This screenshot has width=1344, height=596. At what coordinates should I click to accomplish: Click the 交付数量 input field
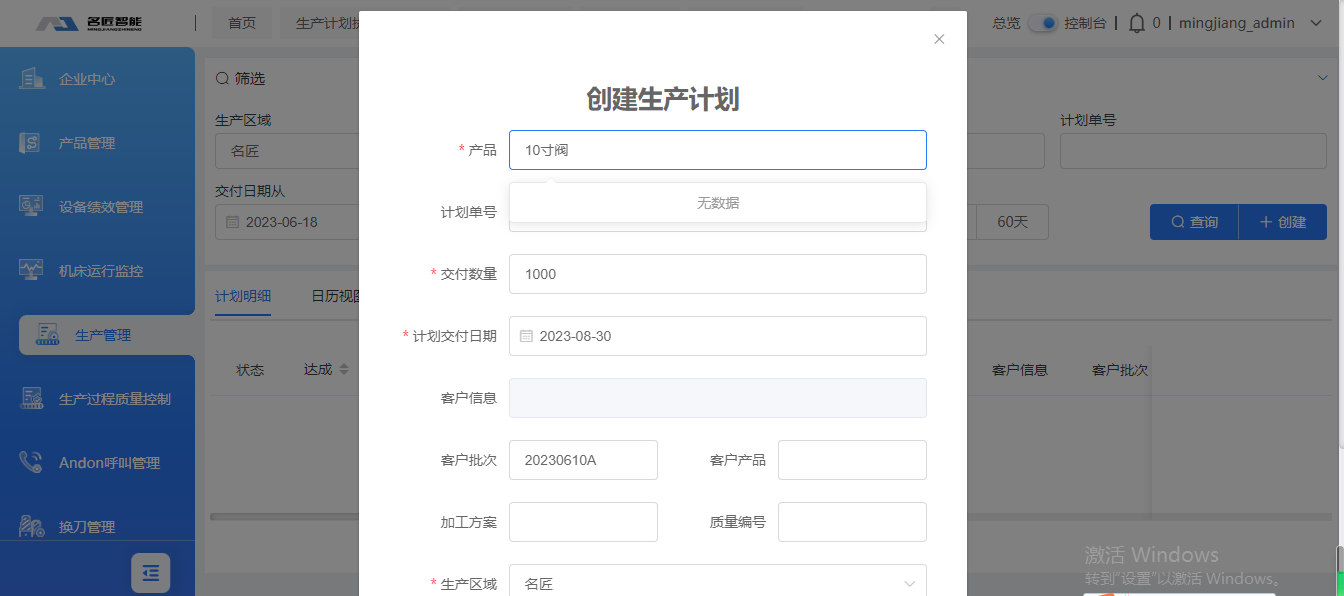717,274
